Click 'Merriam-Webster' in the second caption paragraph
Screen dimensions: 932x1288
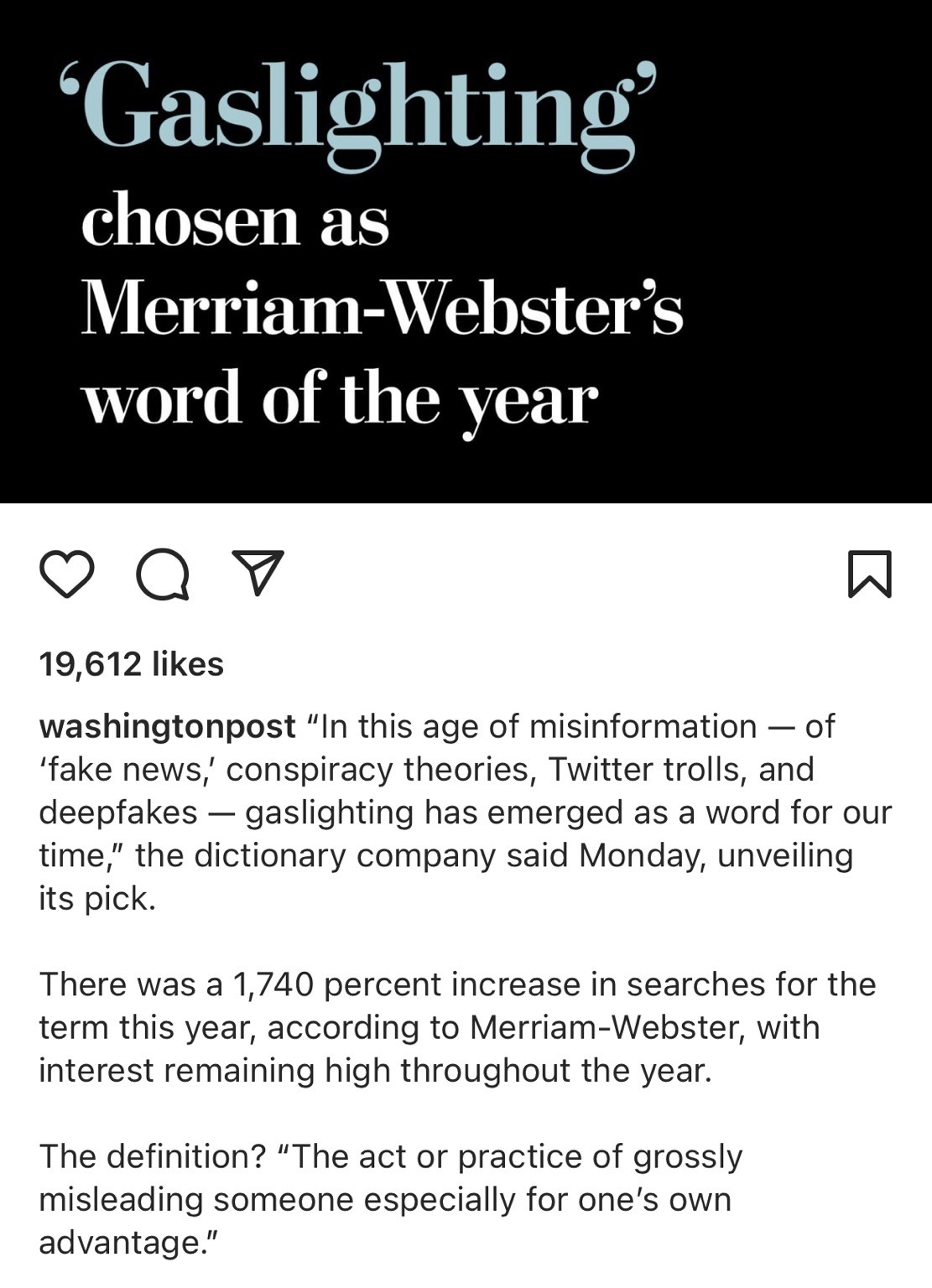point(607,1027)
